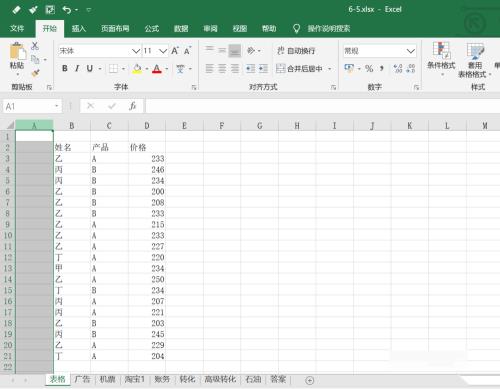Open the 插入 ribbon tab
This screenshot has height=389, width=500.
pyautogui.click(x=79, y=28)
